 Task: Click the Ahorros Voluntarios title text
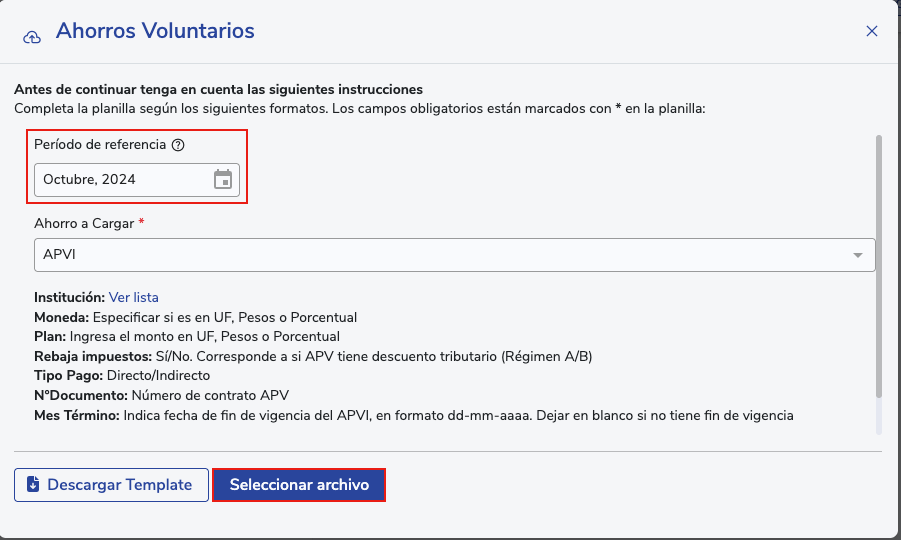(155, 31)
